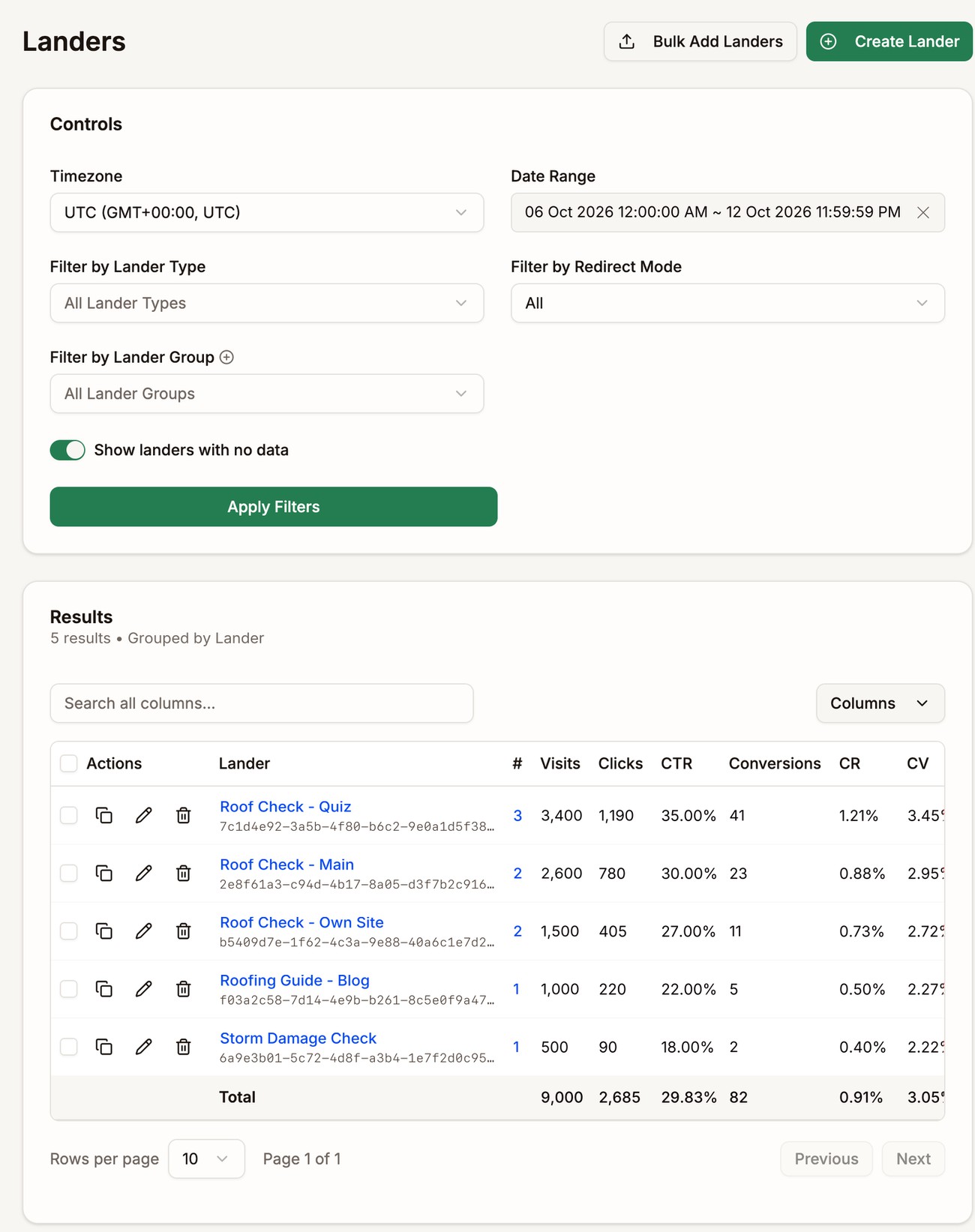Expand the Columns dropdown
975x1232 pixels.
click(x=880, y=703)
